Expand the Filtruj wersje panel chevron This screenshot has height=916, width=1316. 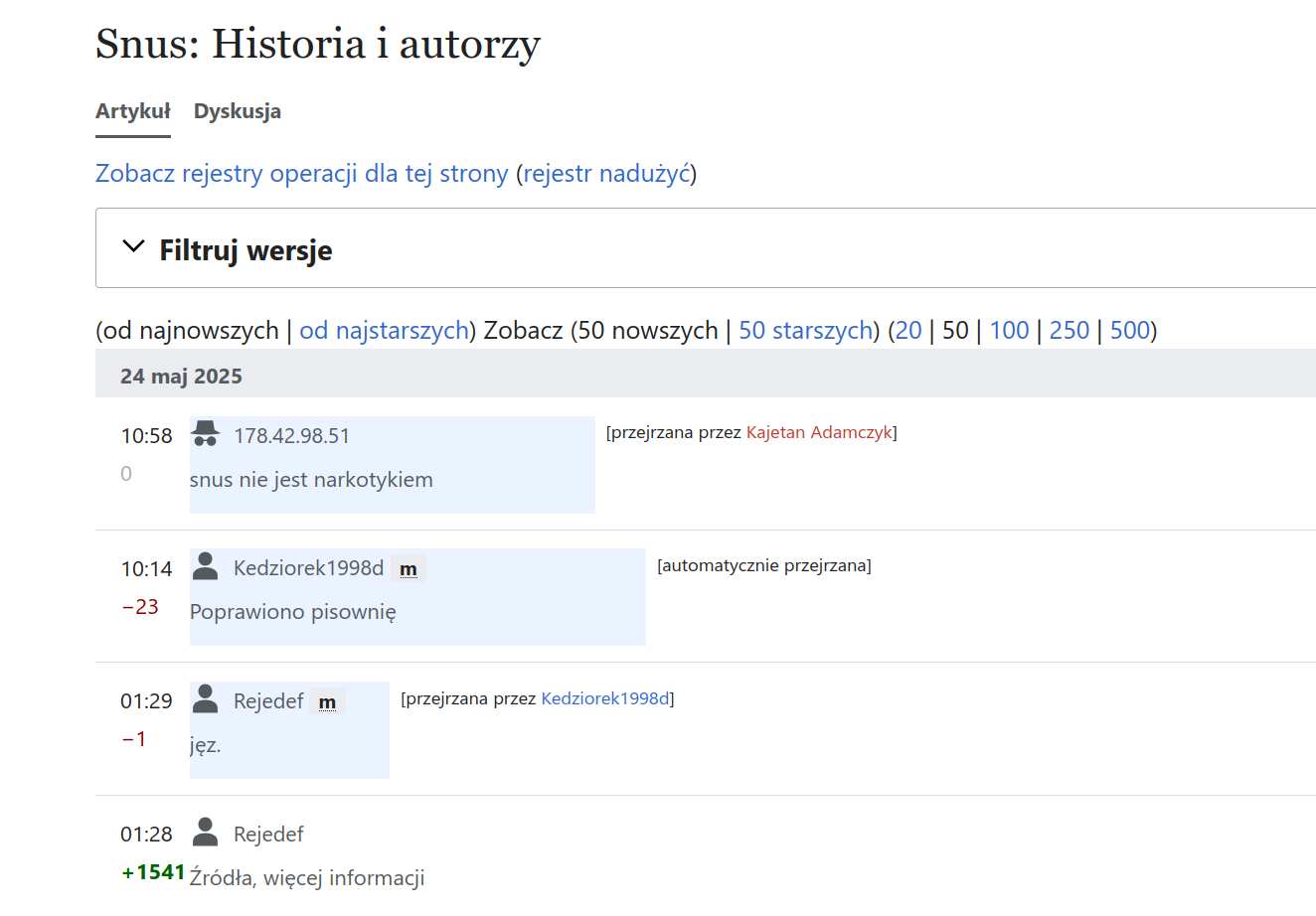133,247
